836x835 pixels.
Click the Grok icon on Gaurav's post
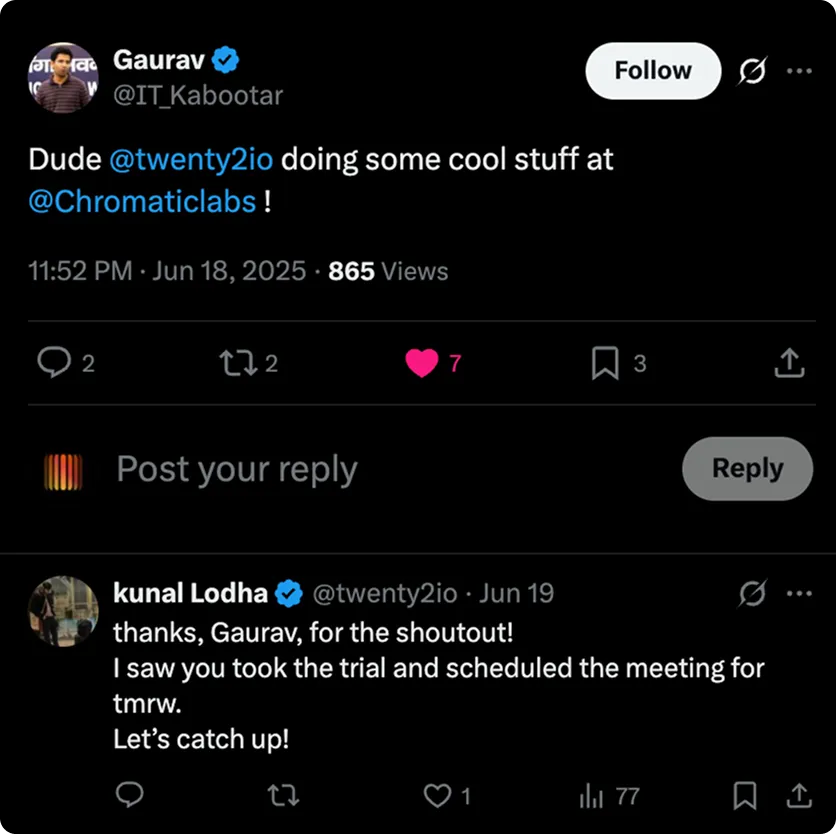(752, 70)
